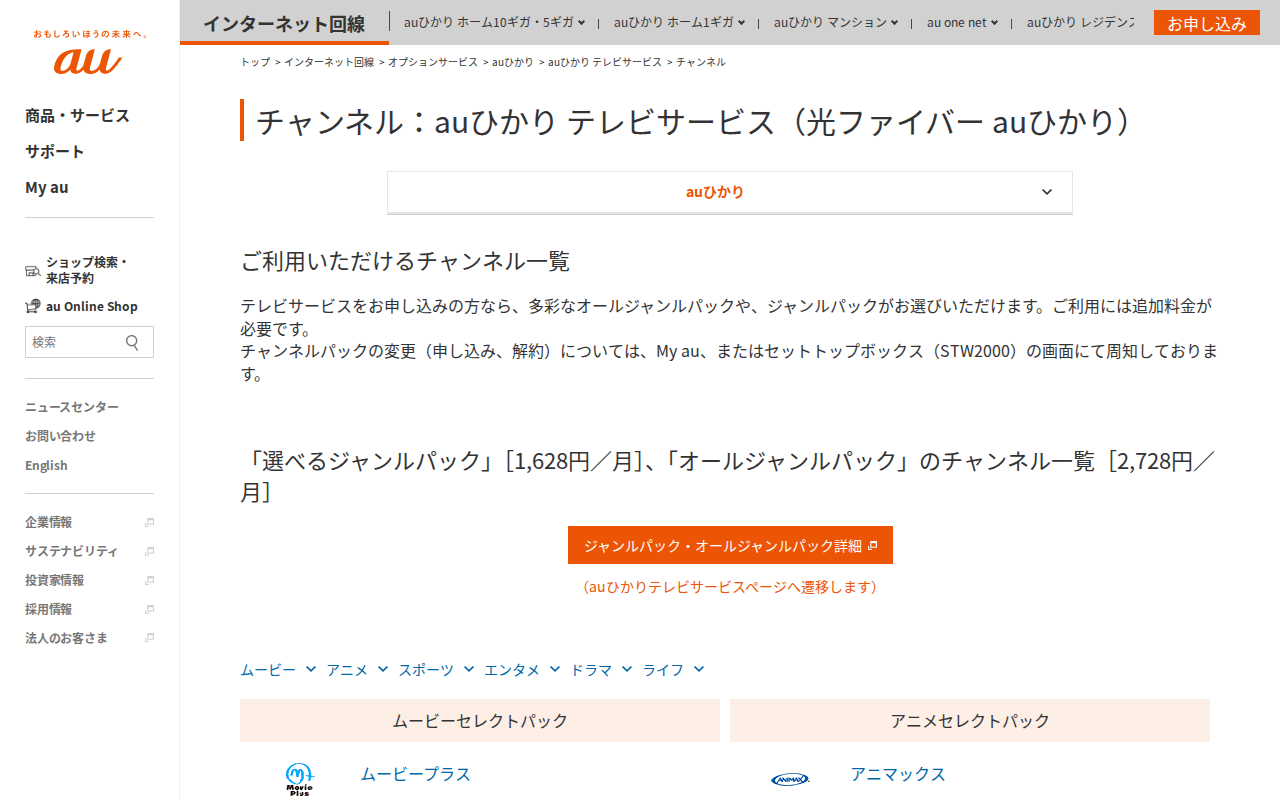Screen dimensions: 1280x800
Task: Click auひかり breadcrumb link
Action: tap(513, 62)
